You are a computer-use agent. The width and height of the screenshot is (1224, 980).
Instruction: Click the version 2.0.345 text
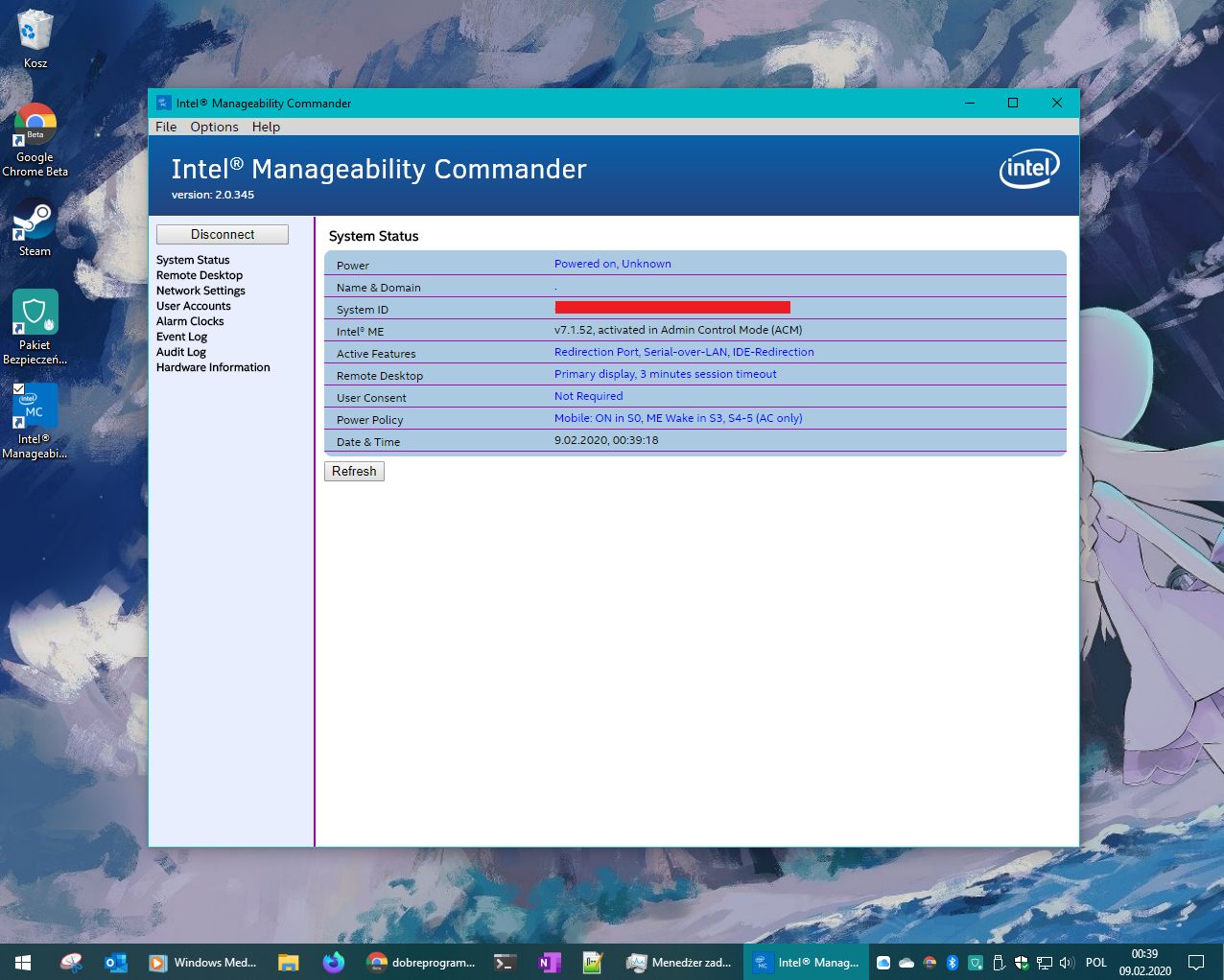pos(213,195)
